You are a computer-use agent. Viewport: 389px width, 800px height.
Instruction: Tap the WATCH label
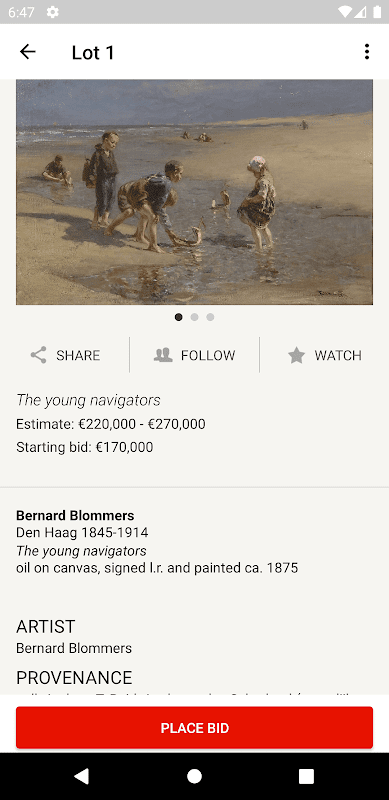pos(338,355)
